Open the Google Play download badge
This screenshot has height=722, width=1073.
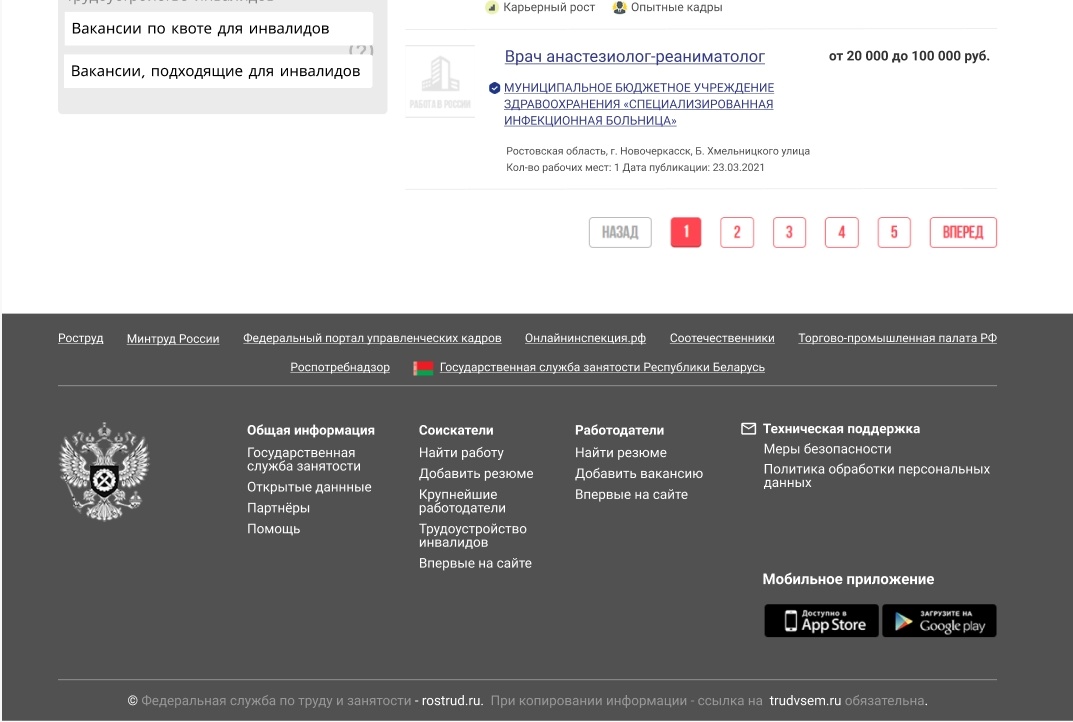pyautogui.click(x=938, y=620)
